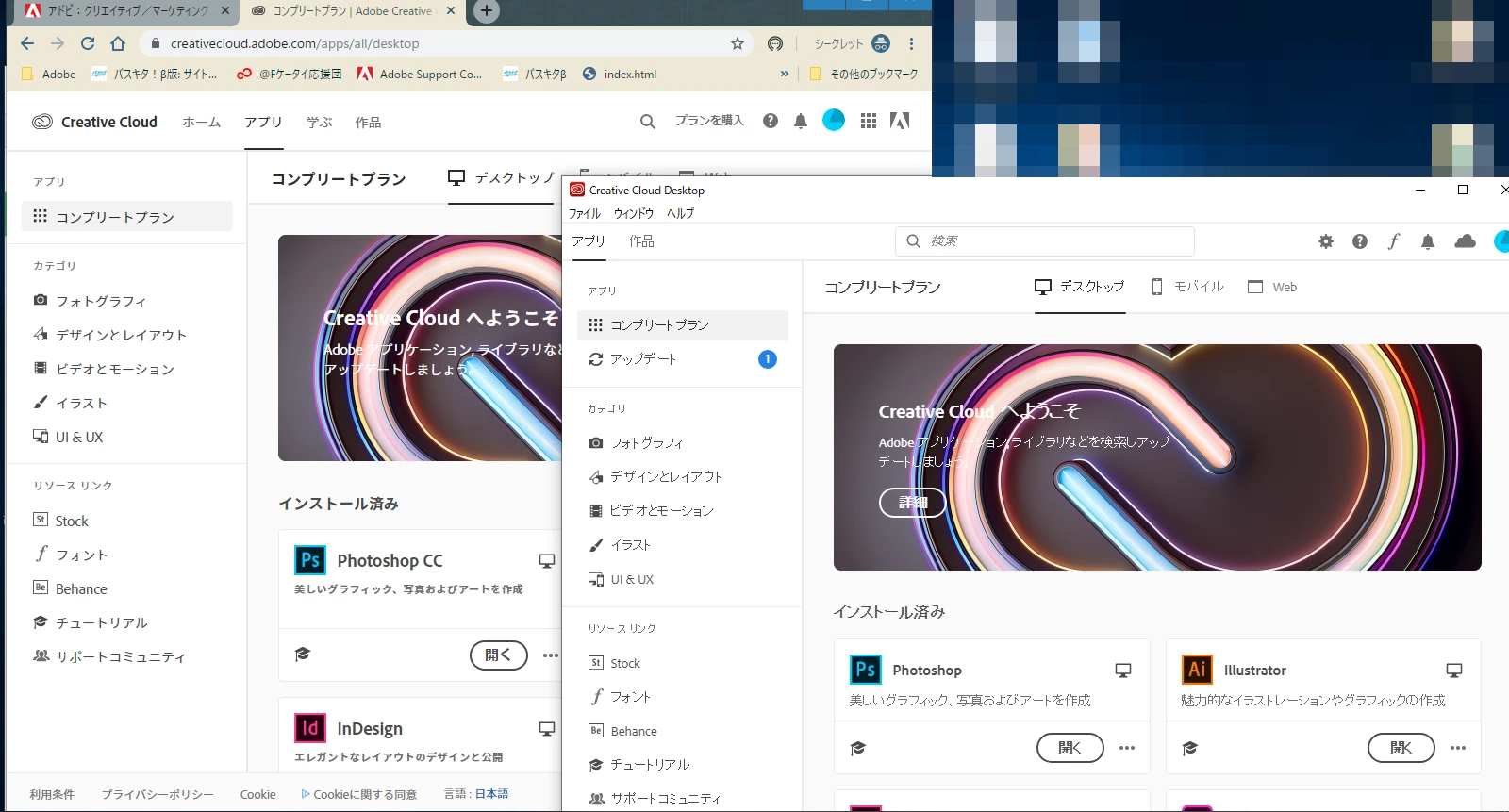Select イラスト category in website sidebar
Screen dimensions: 1509x812
click(x=127, y=403)
